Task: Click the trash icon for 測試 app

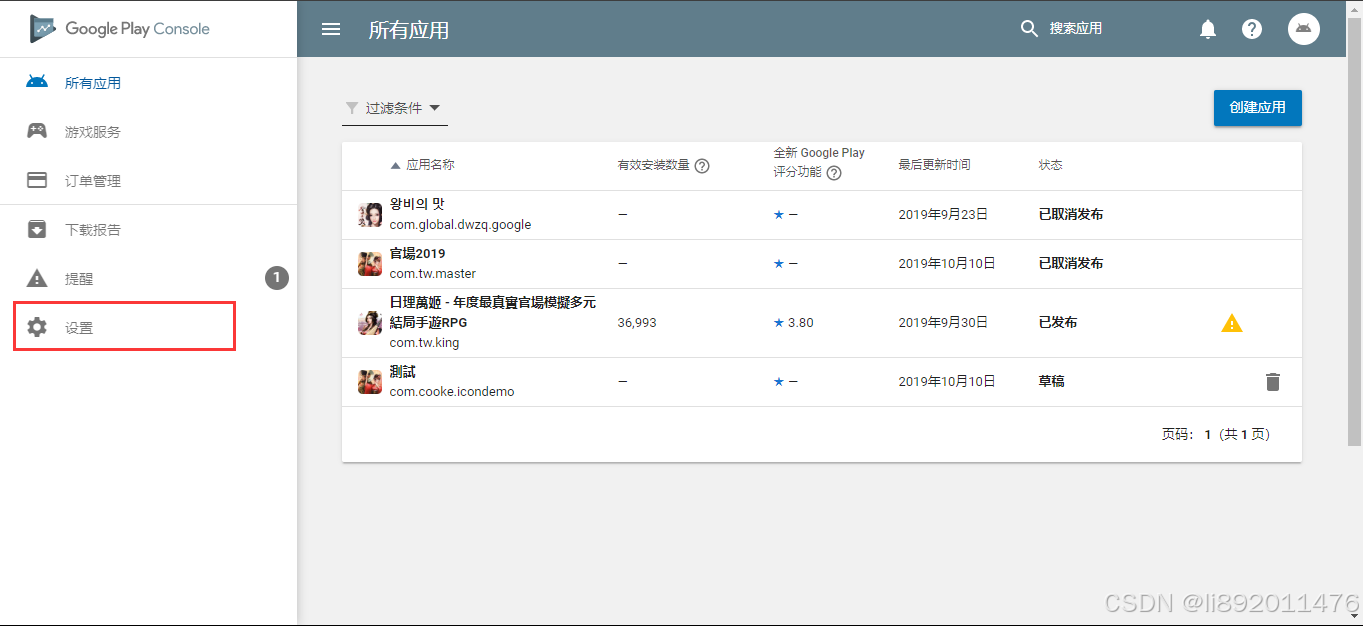Action: click(x=1272, y=382)
